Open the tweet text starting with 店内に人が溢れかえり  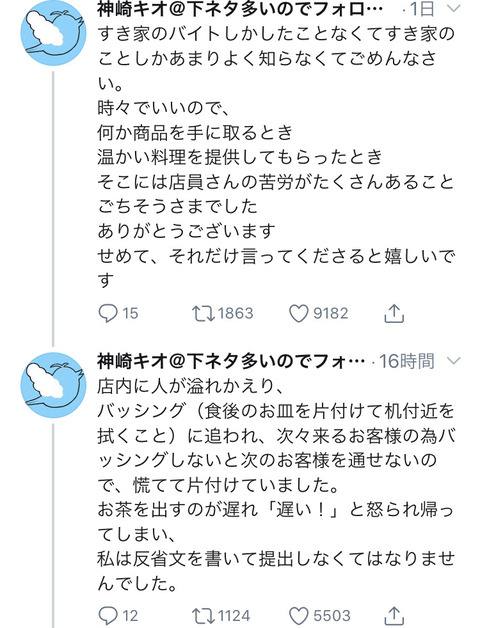tap(276, 485)
